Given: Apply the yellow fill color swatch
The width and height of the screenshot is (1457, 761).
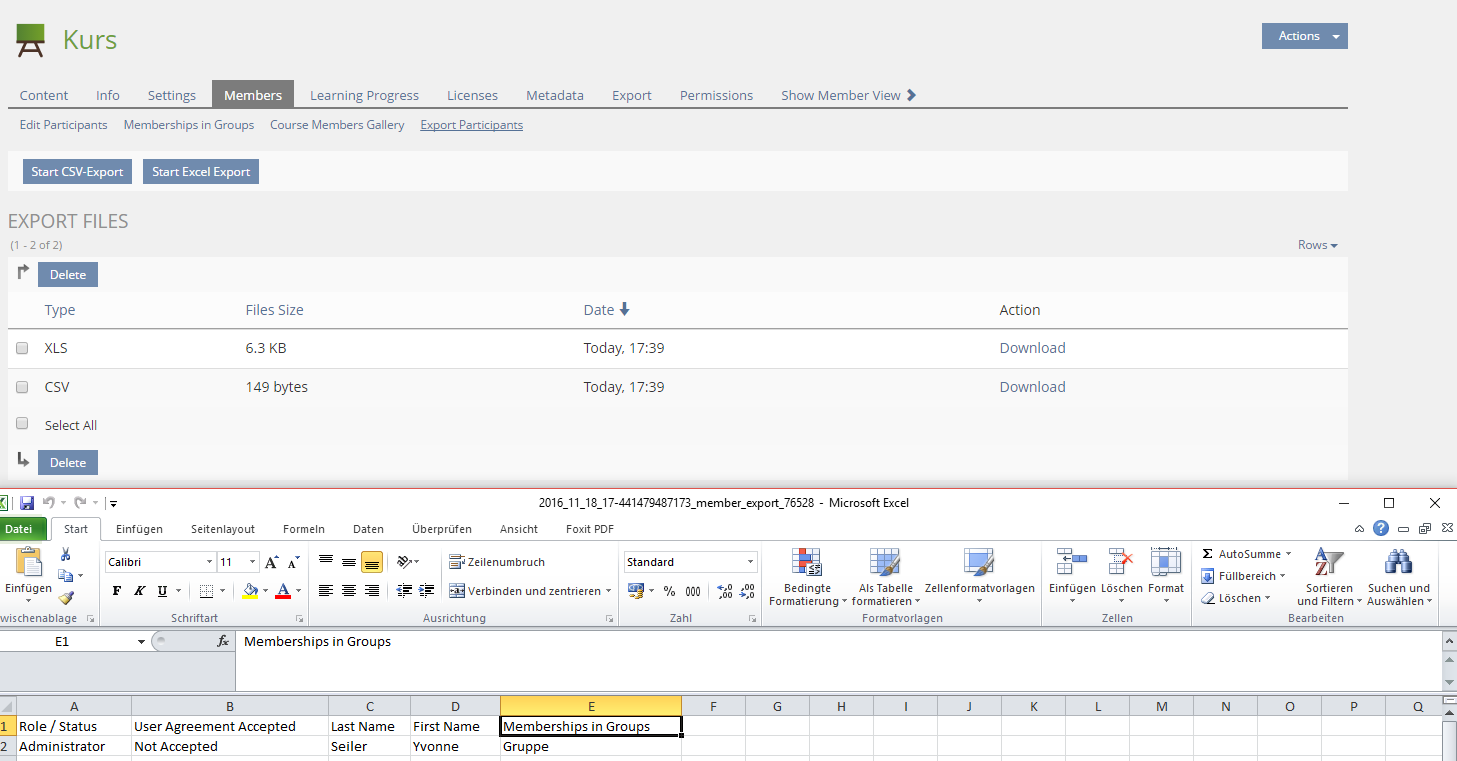Looking at the screenshot, I should 250,591.
